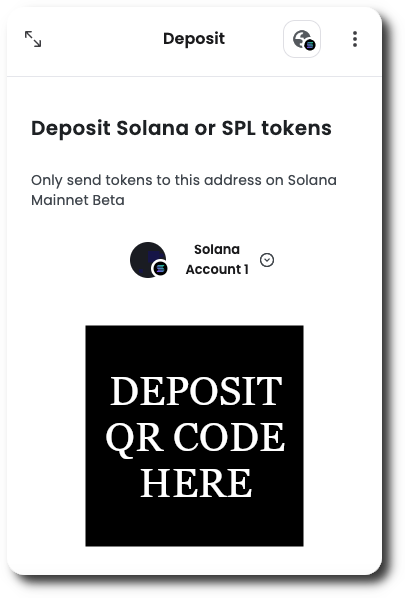Click the Solana logo badge on avatar

(x=161, y=268)
